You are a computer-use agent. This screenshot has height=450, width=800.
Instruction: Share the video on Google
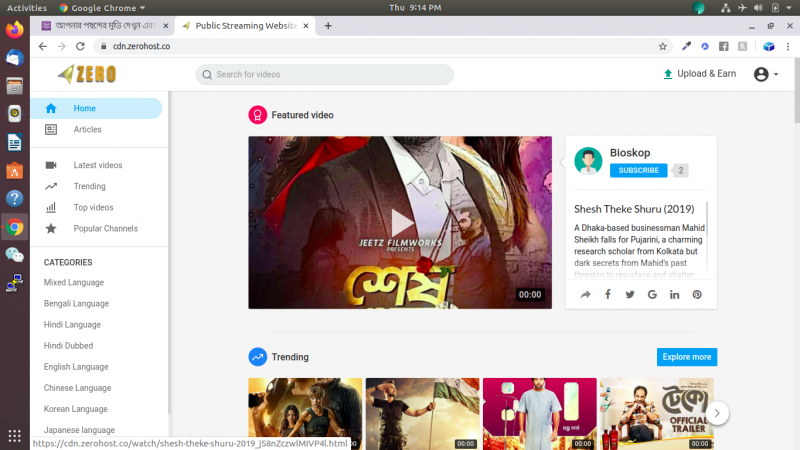point(652,294)
